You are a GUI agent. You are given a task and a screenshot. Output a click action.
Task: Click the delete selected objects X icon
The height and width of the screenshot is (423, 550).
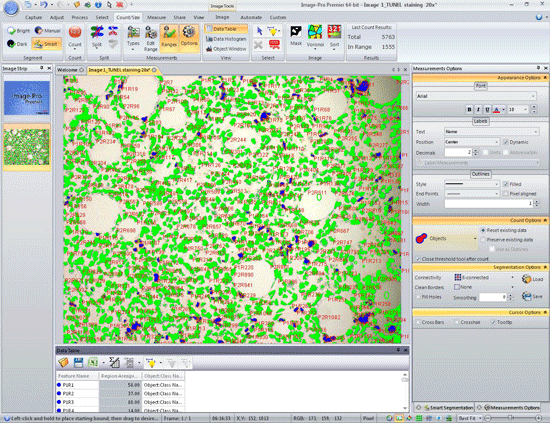tap(259, 45)
